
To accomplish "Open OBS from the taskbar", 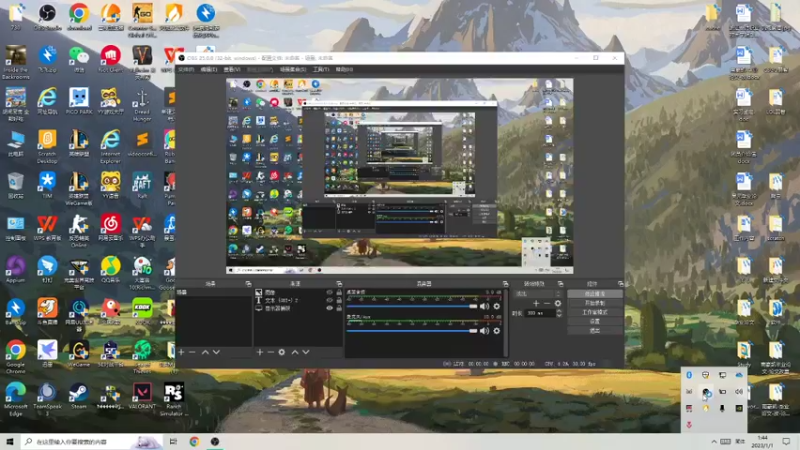I will tap(215, 441).
